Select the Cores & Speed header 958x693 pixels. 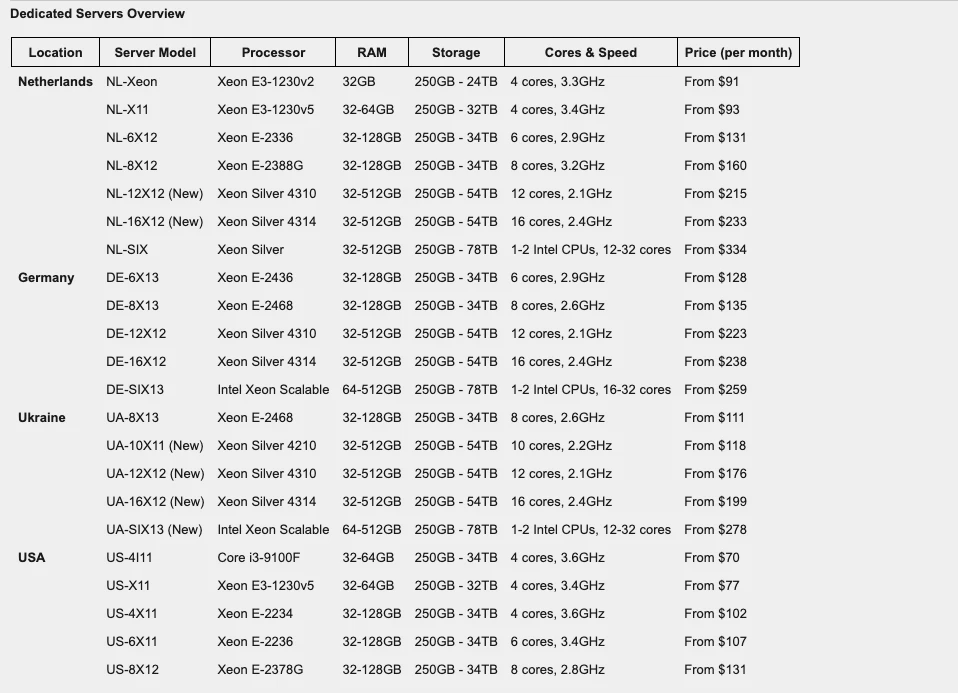[590, 52]
